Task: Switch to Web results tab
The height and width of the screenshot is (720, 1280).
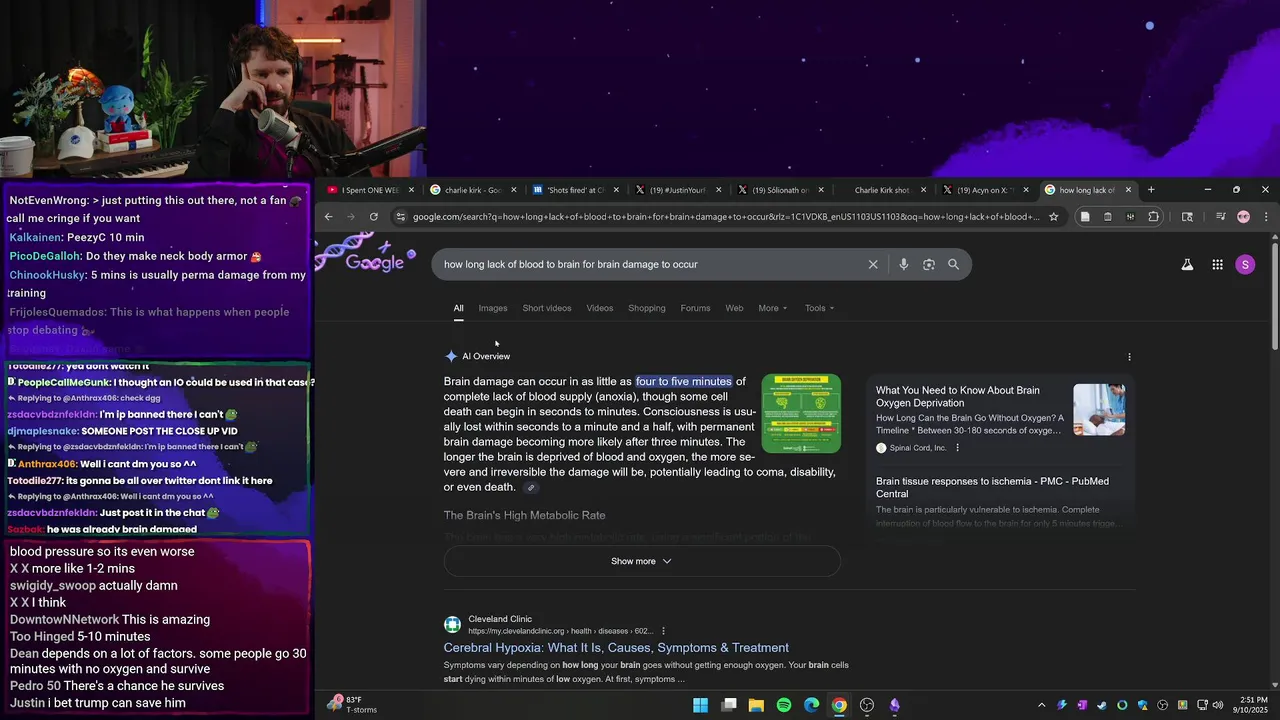Action: (x=734, y=308)
